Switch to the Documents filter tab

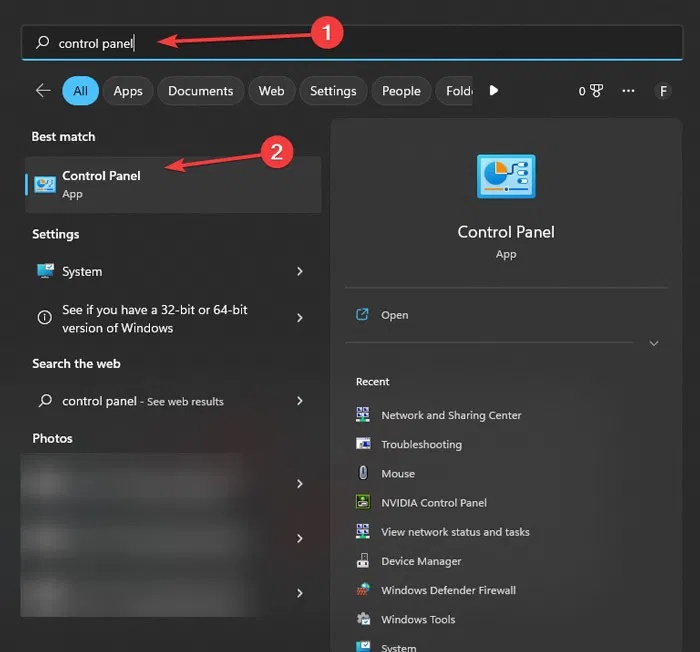pyautogui.click(x=200, y=91)
